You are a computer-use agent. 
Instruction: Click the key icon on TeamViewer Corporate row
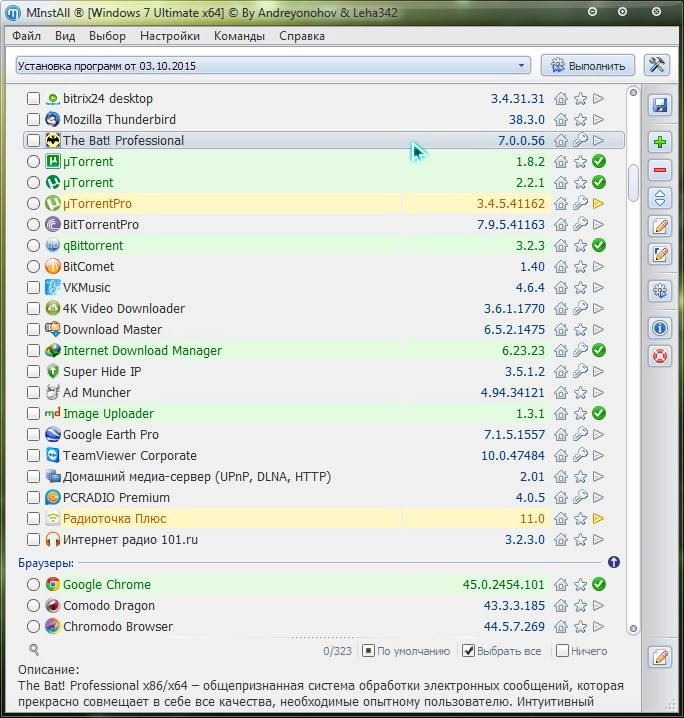(580, 456)
